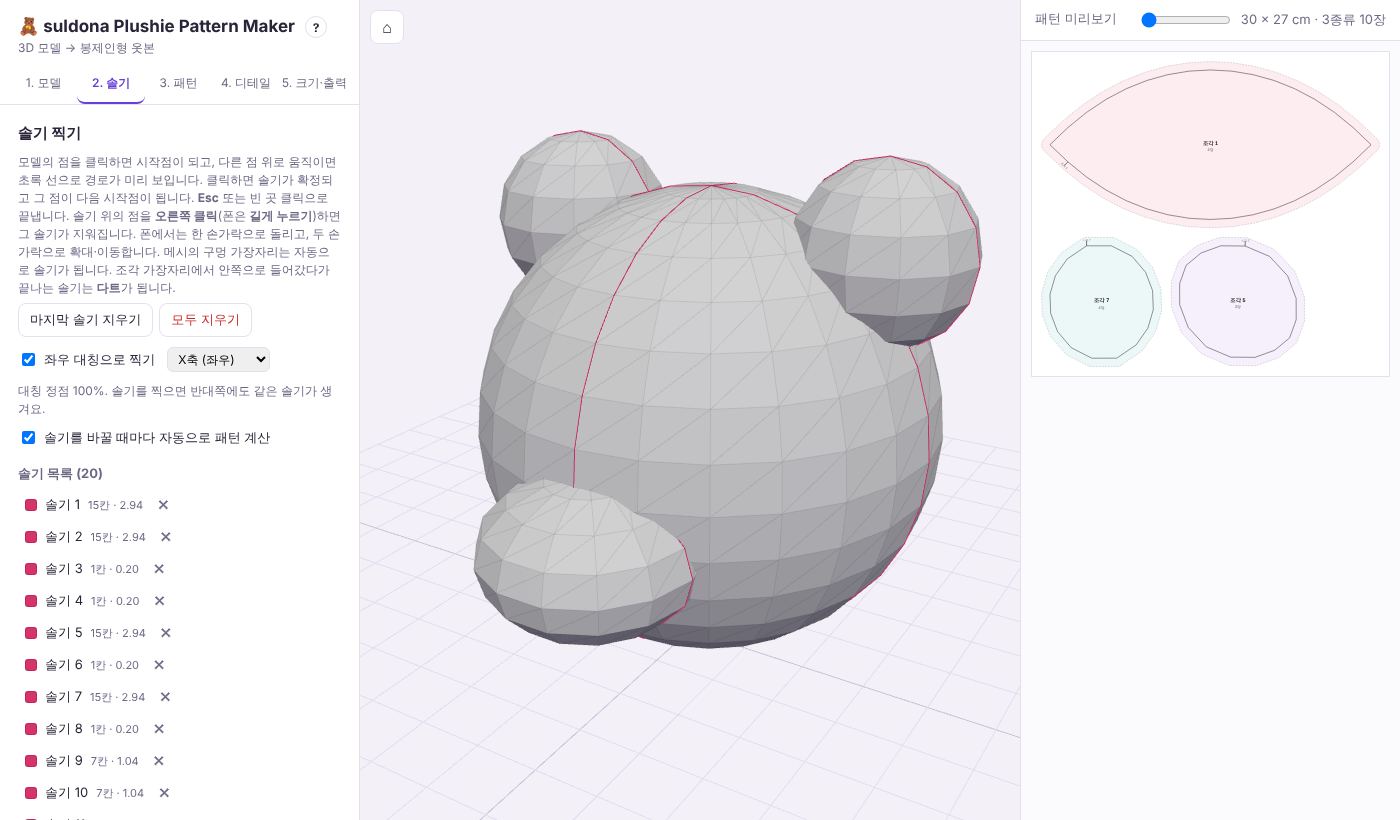
Task: Remove 솔기 3 using its X icon
Action: 159,569
